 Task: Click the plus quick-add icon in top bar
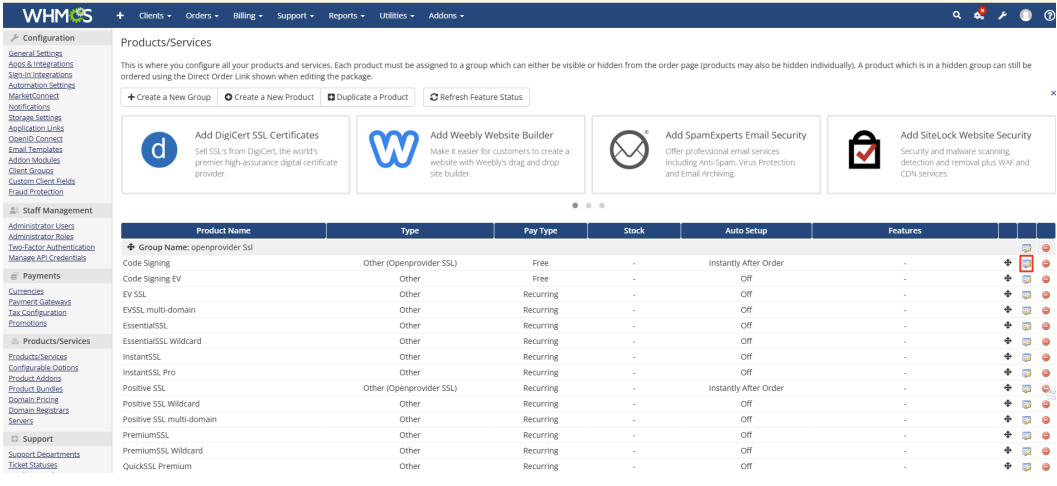click(120, 16)
